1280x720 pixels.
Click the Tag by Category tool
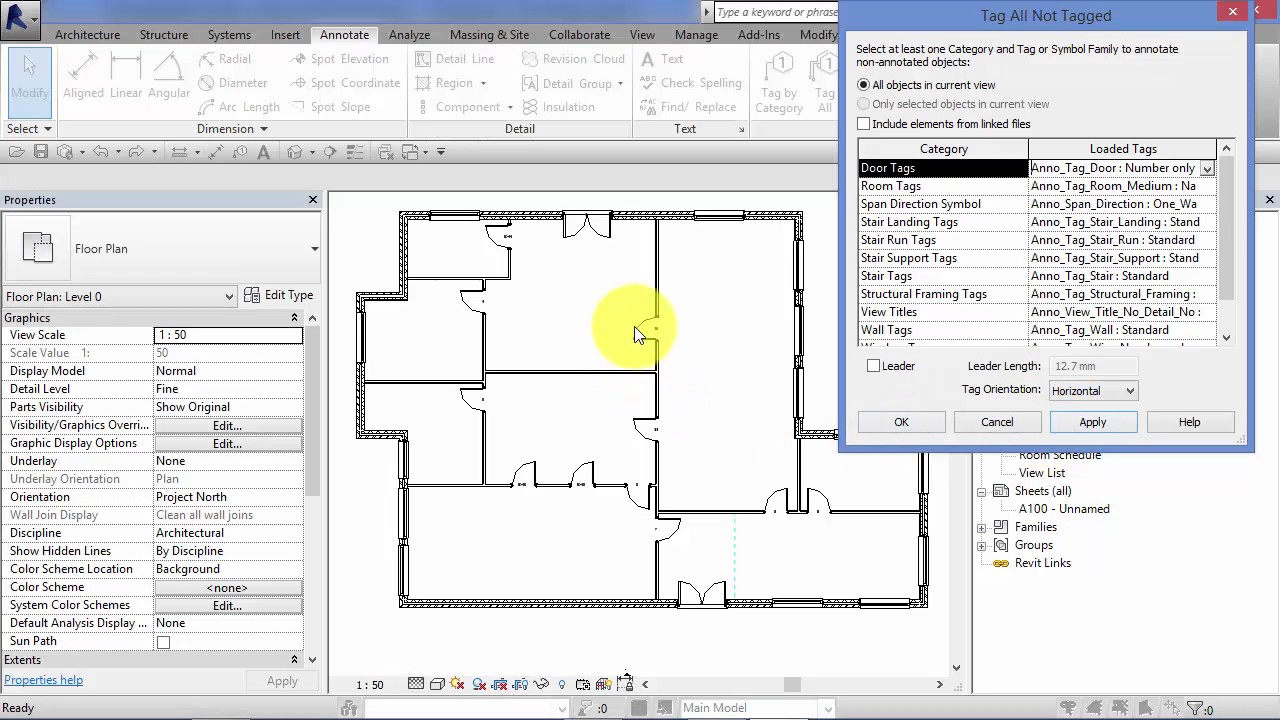[x=779, y=83]
